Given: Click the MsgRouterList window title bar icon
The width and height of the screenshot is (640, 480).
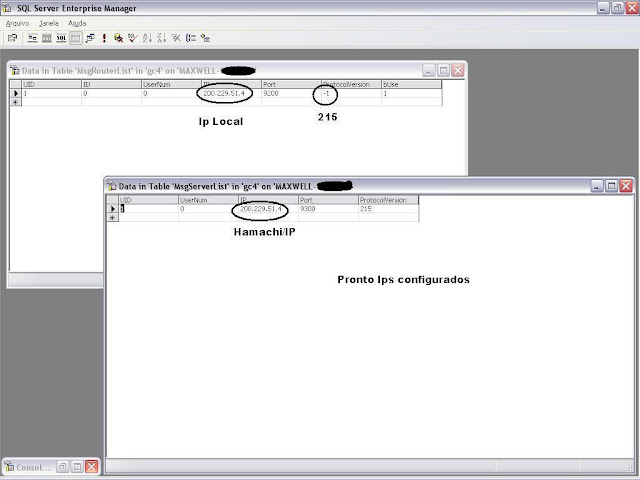Looking at the screenshot, I should (x=15, y=70).
